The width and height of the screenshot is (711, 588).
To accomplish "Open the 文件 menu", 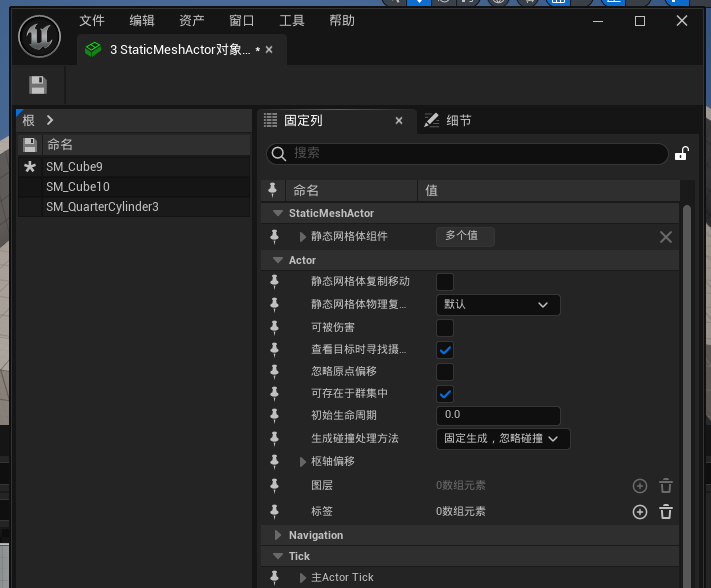I will point(91,21).
